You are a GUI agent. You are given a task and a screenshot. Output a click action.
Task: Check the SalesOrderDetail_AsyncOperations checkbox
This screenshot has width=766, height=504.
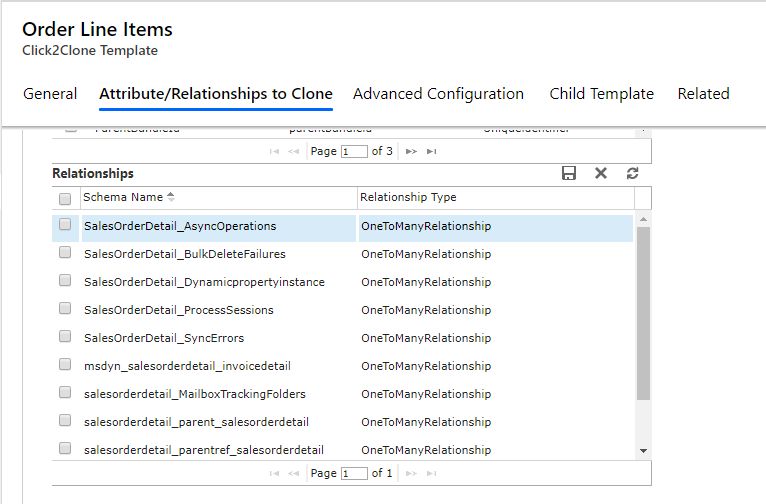(65, 225)
